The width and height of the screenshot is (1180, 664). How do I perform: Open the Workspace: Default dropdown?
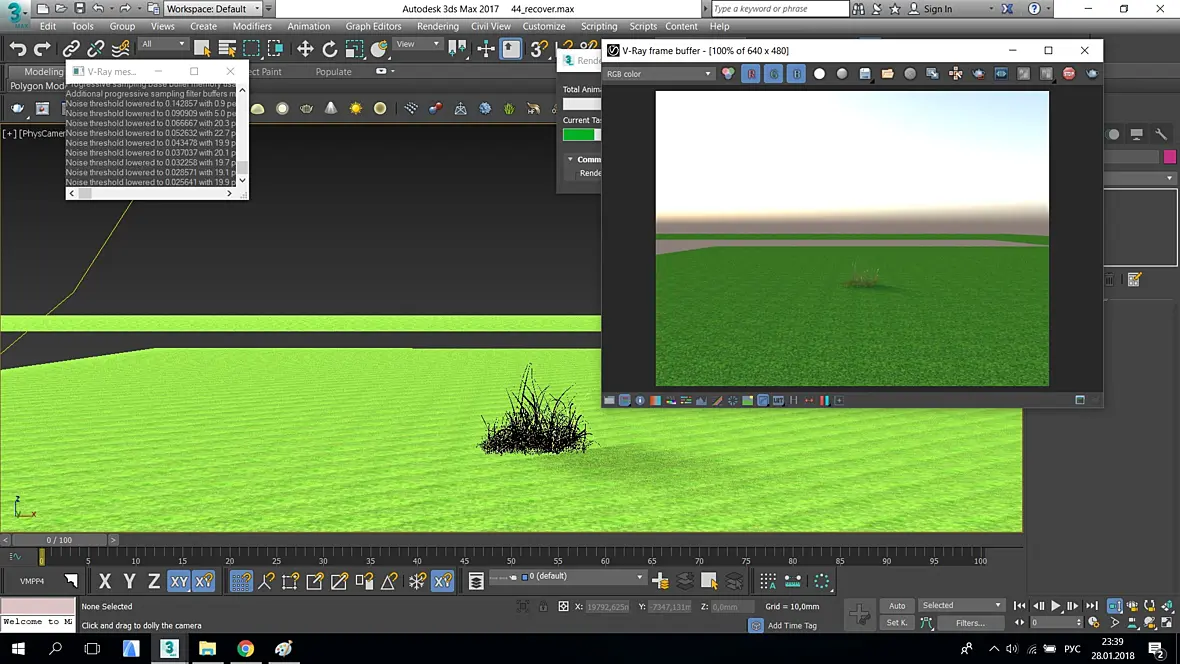coord(213,8)
